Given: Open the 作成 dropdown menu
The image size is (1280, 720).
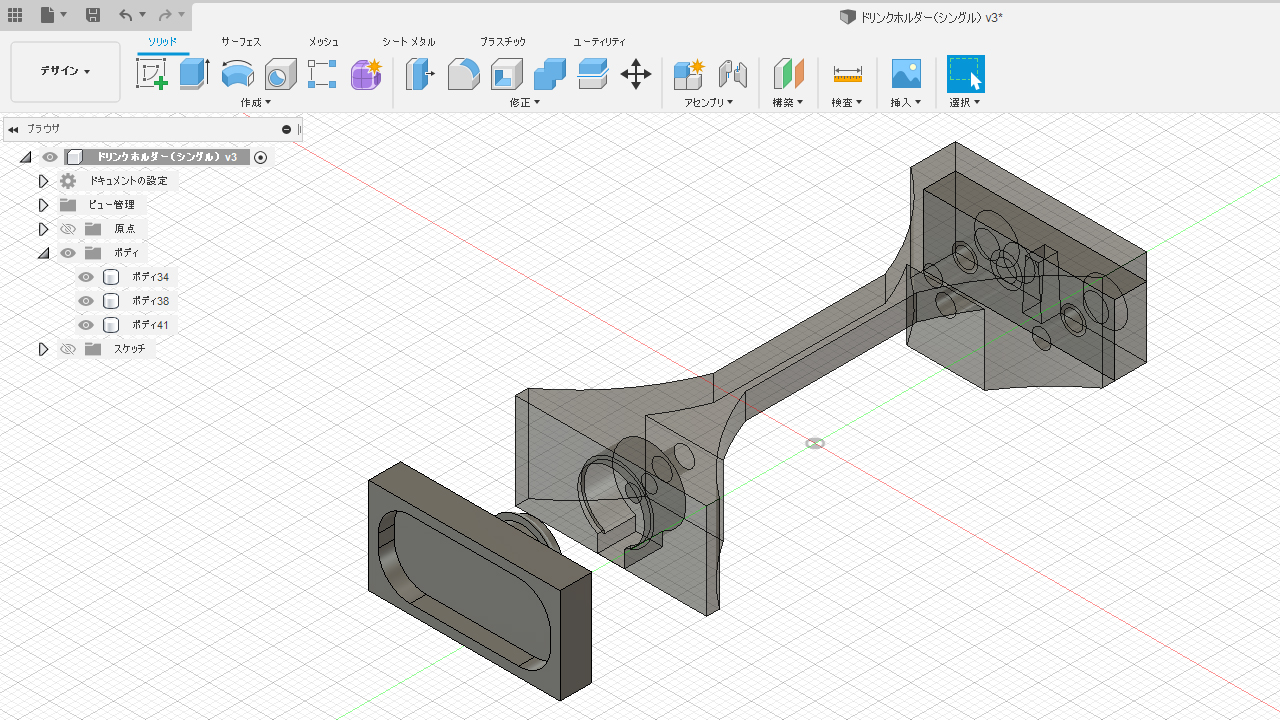Looking at the screenshot, I should tap(256, 102).
